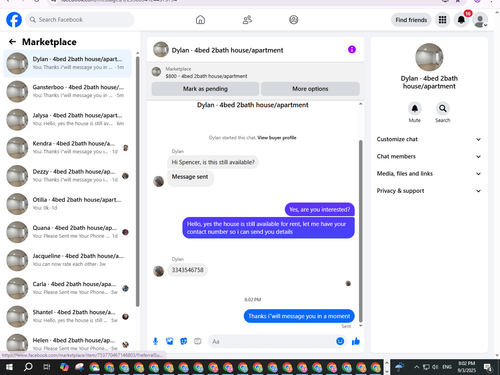Send a thumbs-up like

356,341
